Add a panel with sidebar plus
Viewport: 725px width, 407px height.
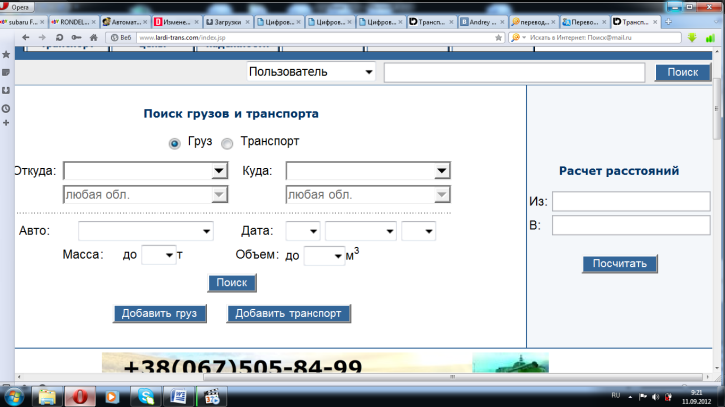[6, 123]
